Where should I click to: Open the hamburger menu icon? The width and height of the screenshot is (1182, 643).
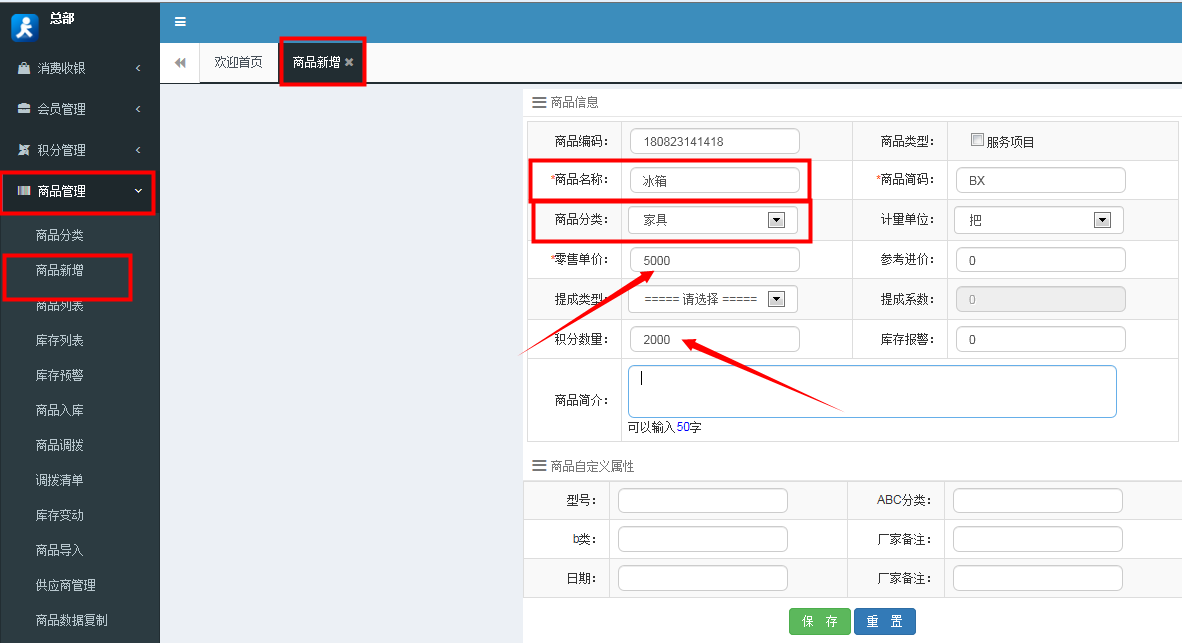click(181, 21)
